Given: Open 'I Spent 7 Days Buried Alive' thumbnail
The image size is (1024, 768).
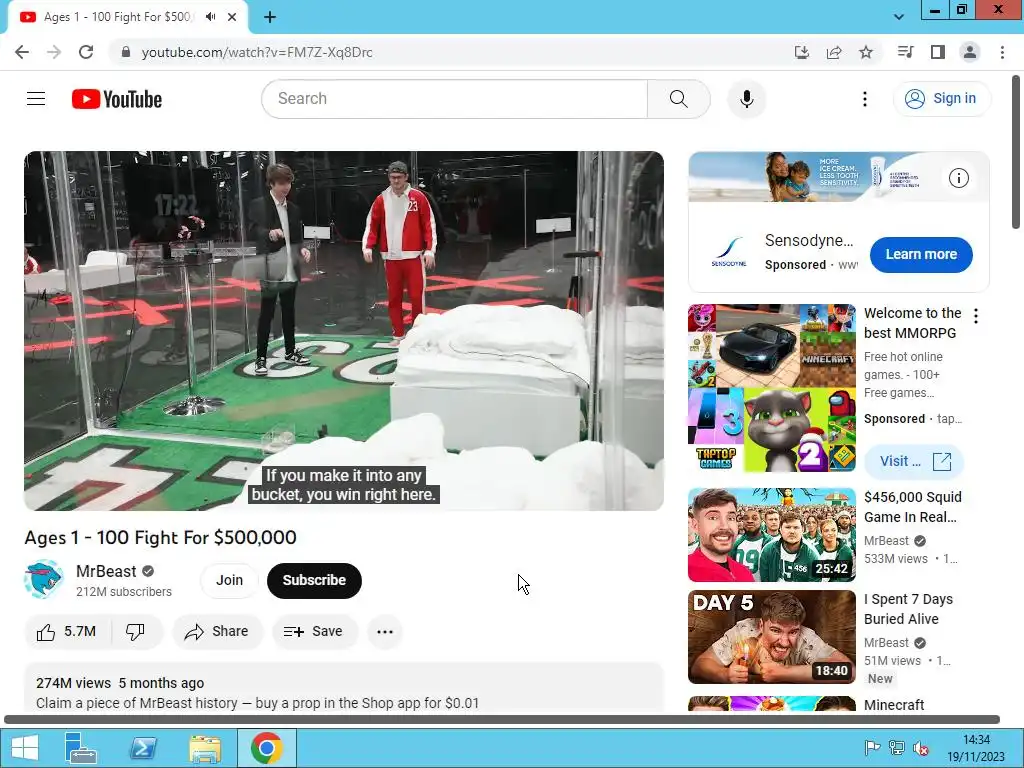Looking at the screenshot, I should pyautogui.click(x=771, y=637).
